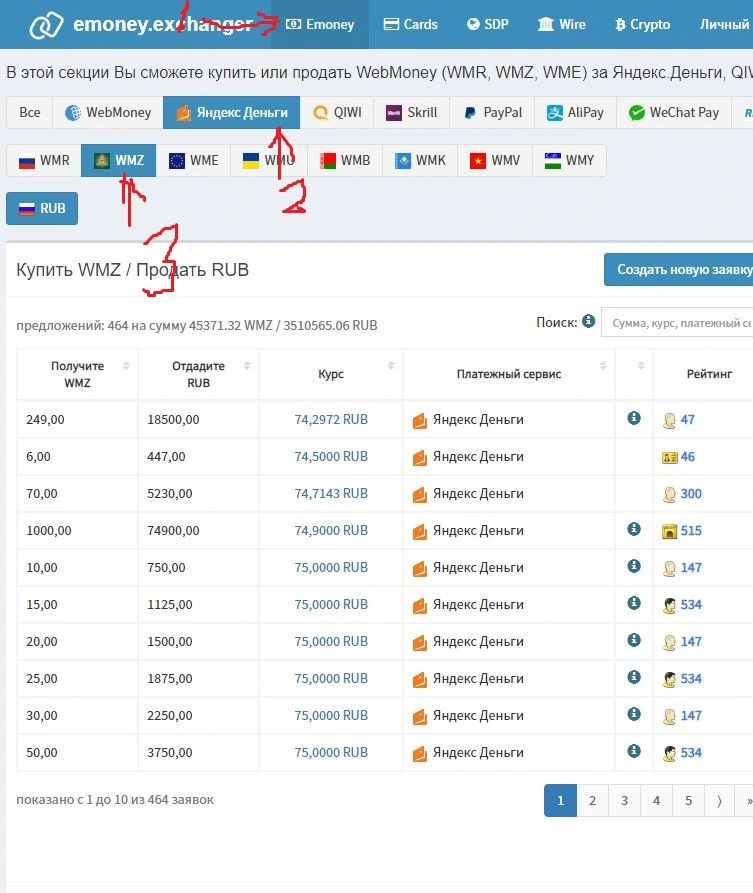Go to the next page with the arrow
The width and height of the screenshot is (753, 893).
coord(720,801)
